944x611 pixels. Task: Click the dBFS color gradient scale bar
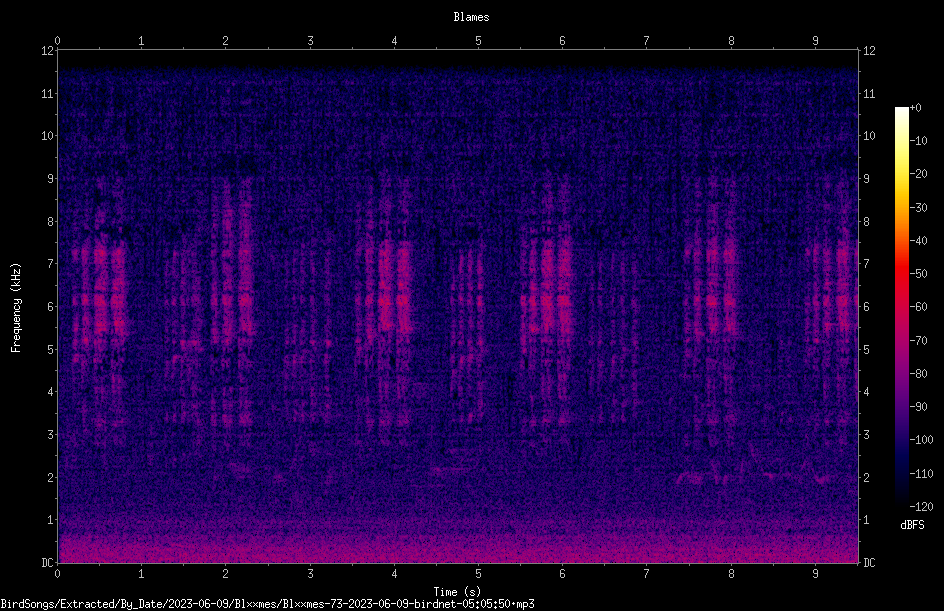tap(901, 306)
